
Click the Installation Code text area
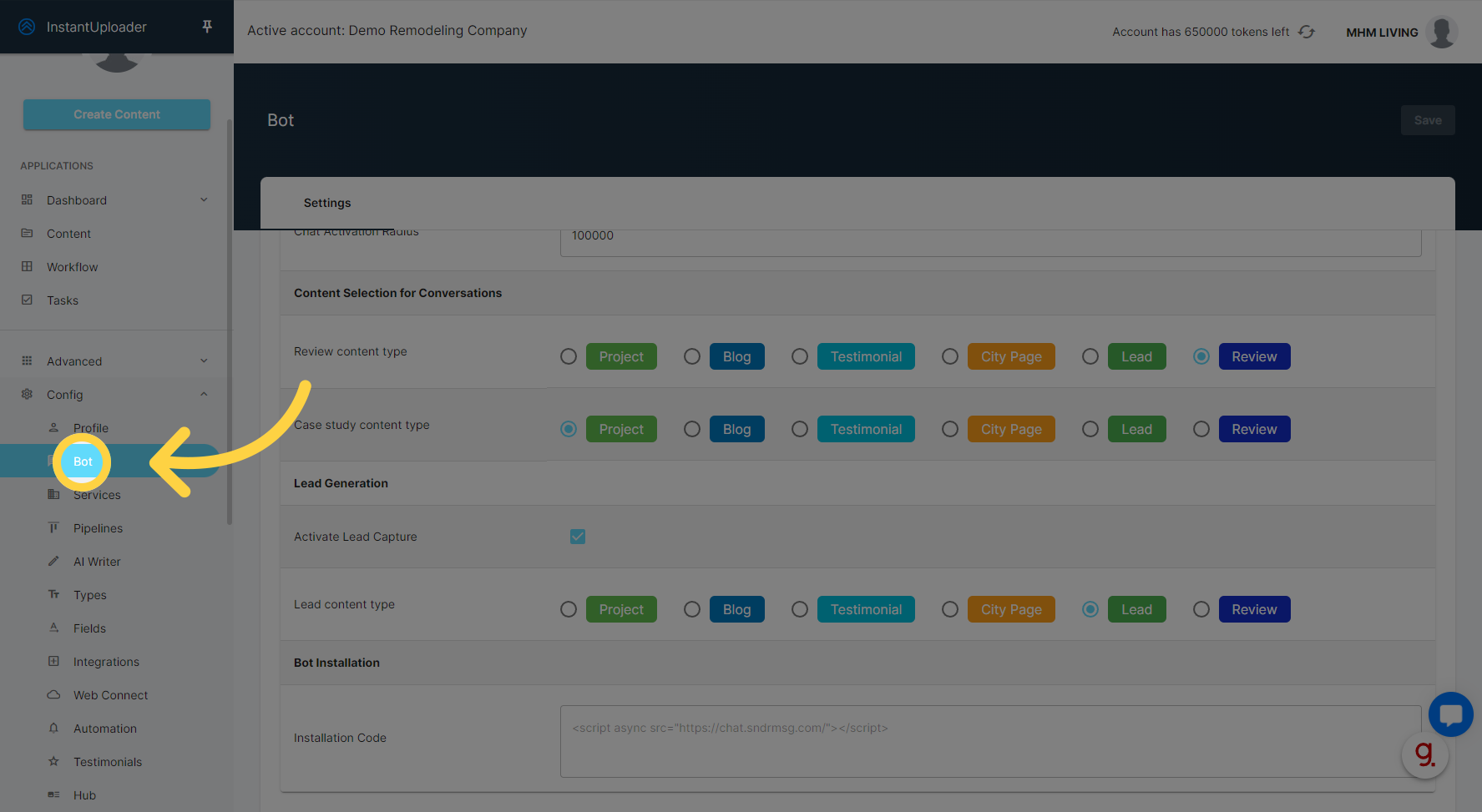pos(990,741)
